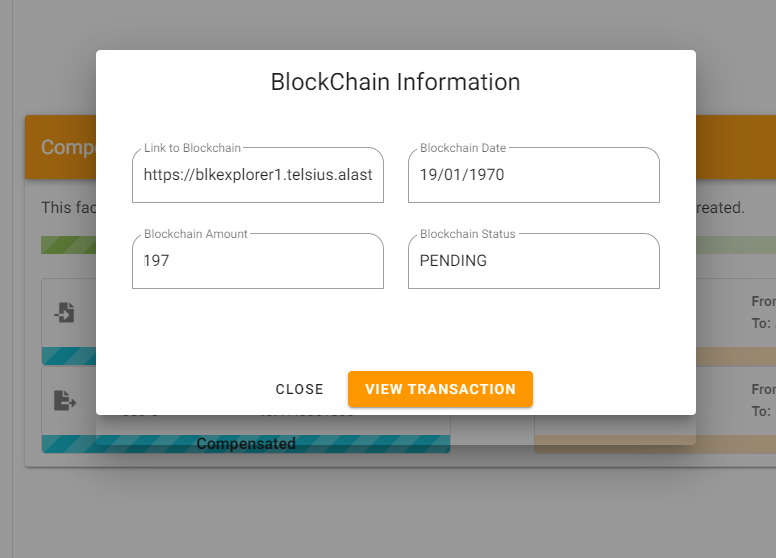Image resolution: width=776 pixels, height=558 pixels.
Task: Click the teal striped bar under incoming document card
Action: point(69,356)
